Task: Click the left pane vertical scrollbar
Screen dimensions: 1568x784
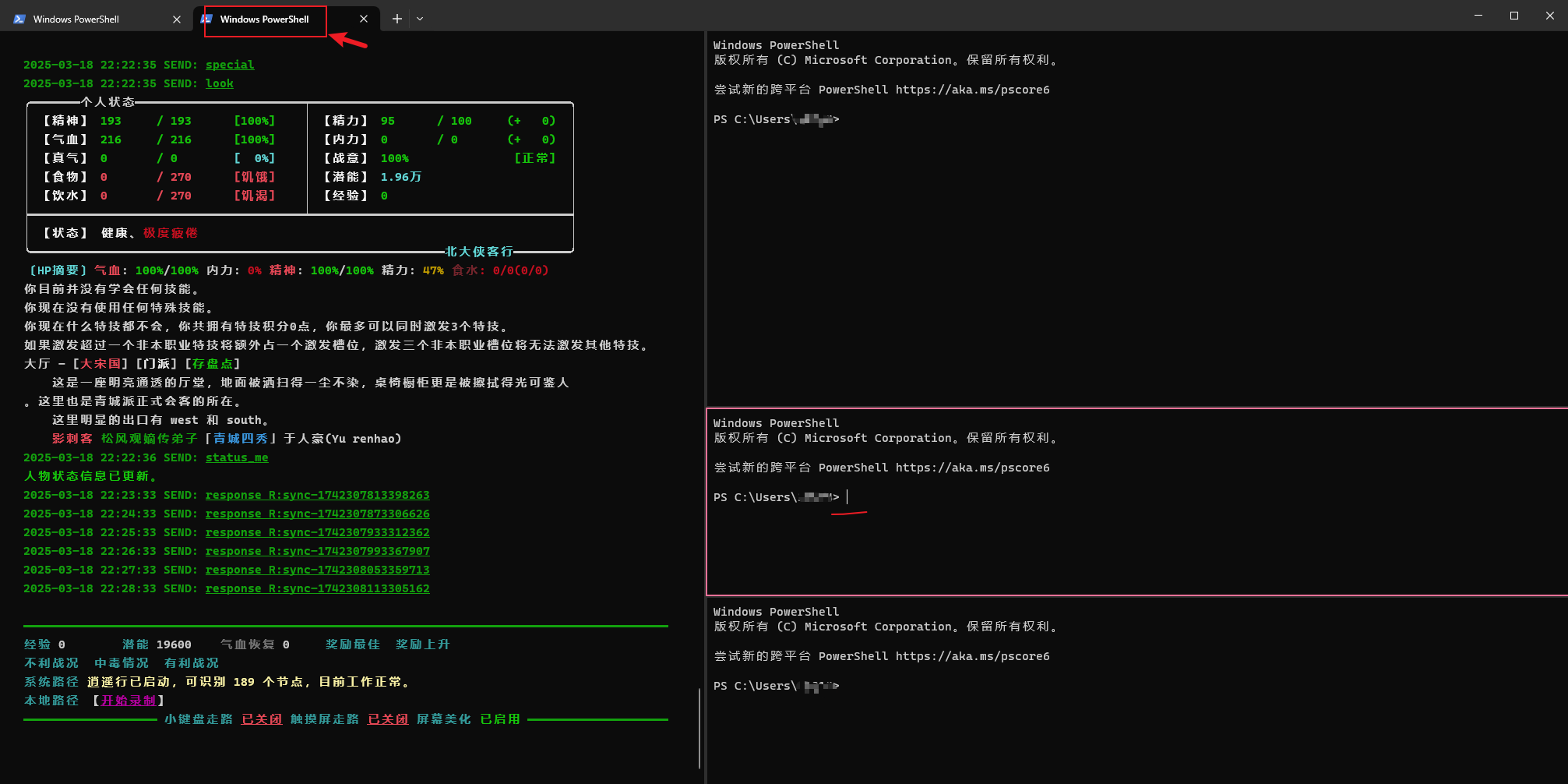Action: pyautogui.click(x=699, y=729)
